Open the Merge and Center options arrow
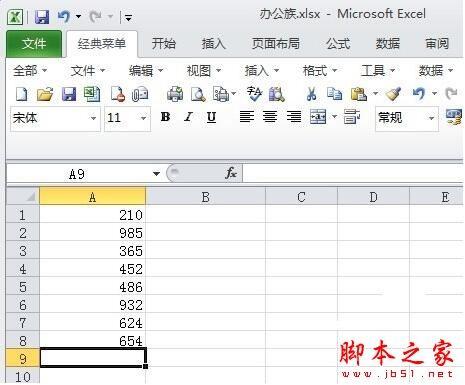This screenshot has height=385, width=465. click(x=334, y=117)
